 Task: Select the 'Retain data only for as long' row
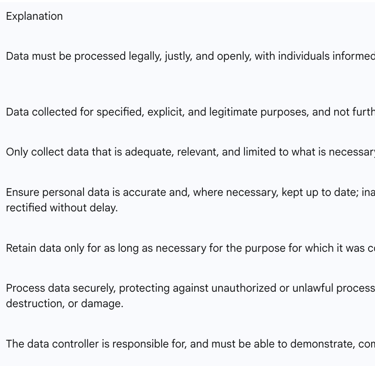coord(190,248)
